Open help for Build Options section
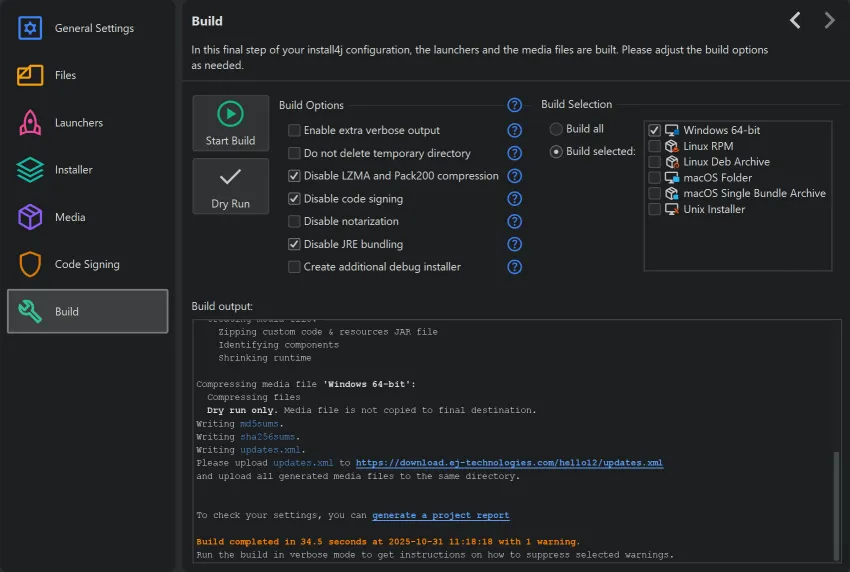 click(514, 105)
